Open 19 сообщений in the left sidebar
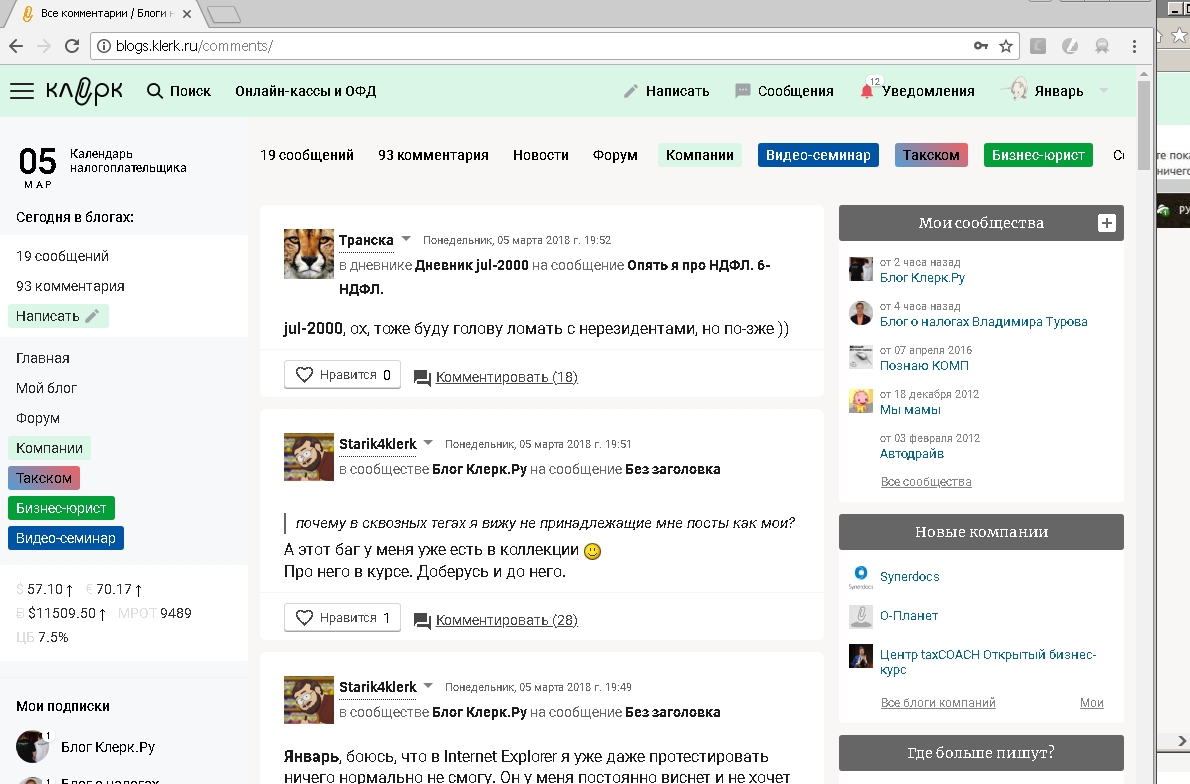 click(x=62, y=257)
